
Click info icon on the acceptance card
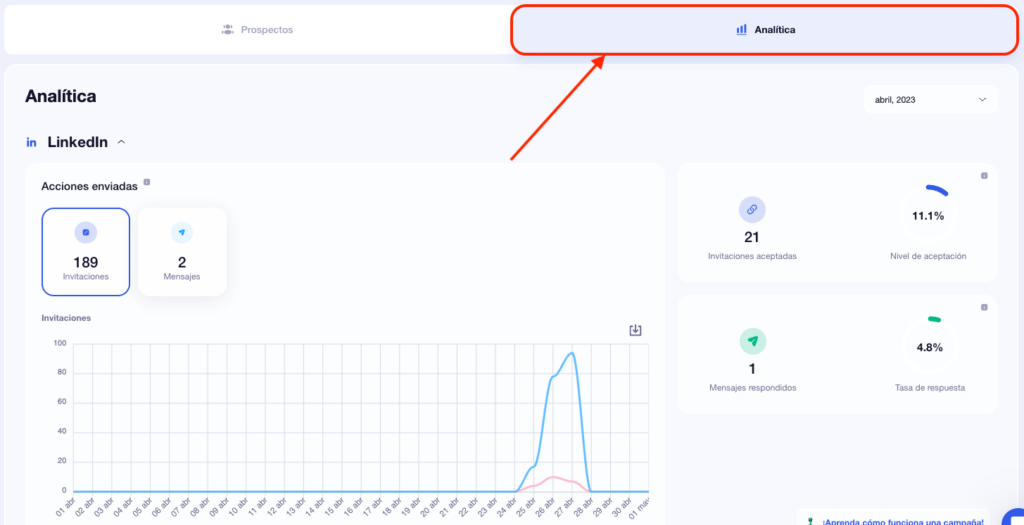984,176
